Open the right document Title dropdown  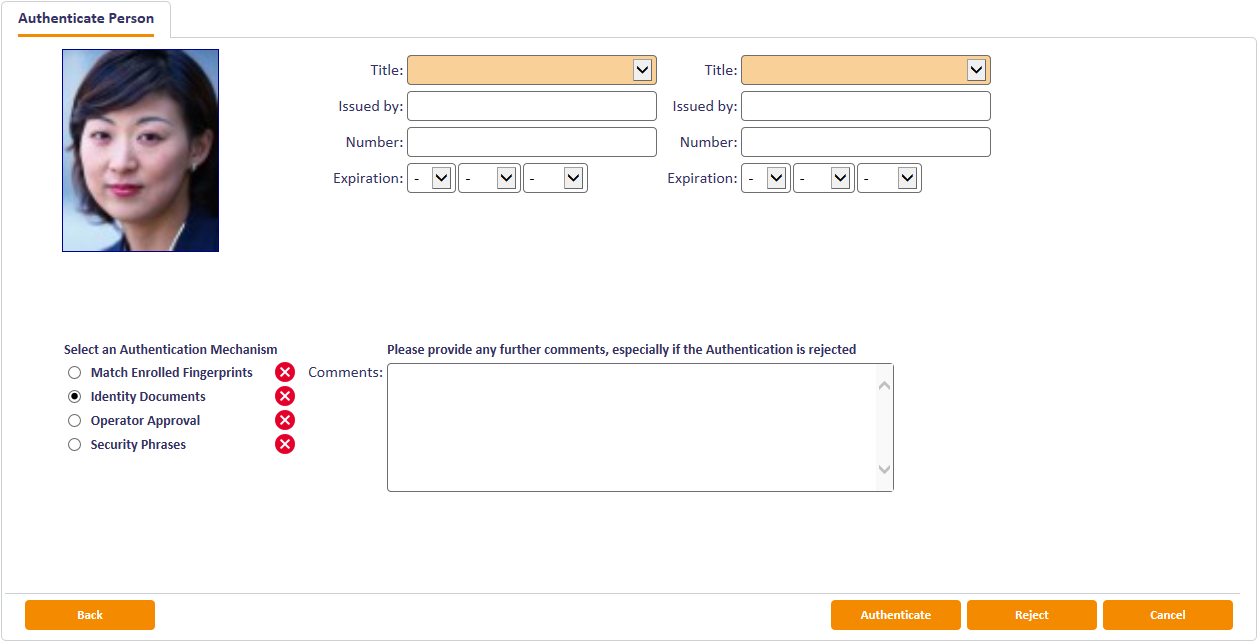[x=866, y=70]
